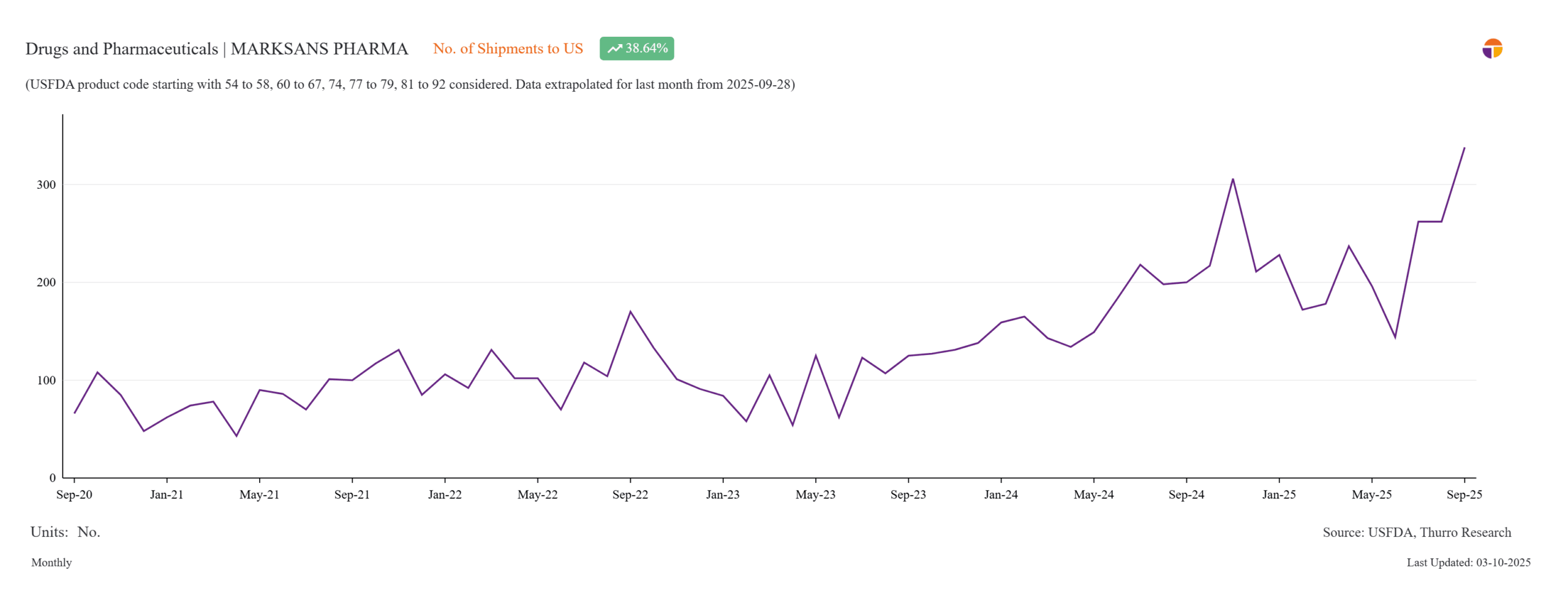
Task: Click the green 38.64% growth badge
Action: point(636,48)
